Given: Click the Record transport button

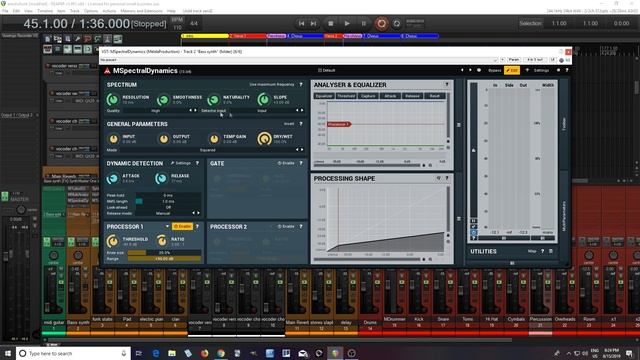Looking at the screenshot, I should [381, 24].
